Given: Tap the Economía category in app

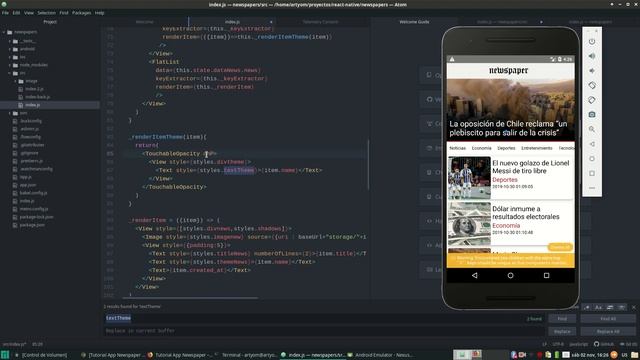Looking at the screenshot, I should 482,148.
